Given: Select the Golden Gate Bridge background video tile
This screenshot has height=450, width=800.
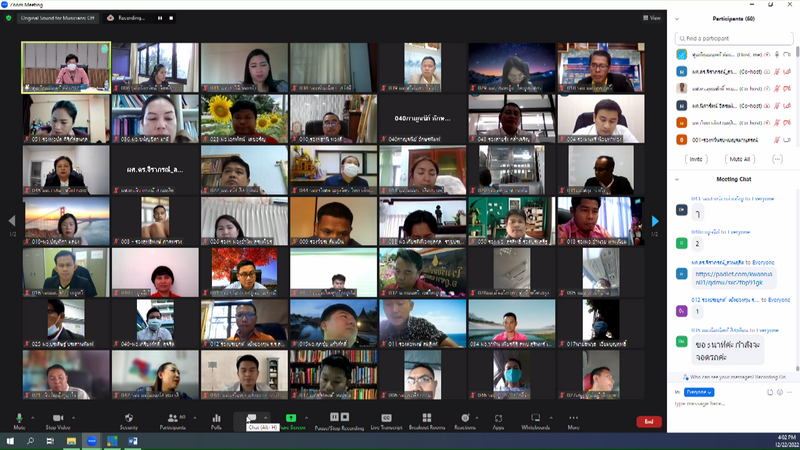Looking at the screenshot, I should tap(66, 221).
